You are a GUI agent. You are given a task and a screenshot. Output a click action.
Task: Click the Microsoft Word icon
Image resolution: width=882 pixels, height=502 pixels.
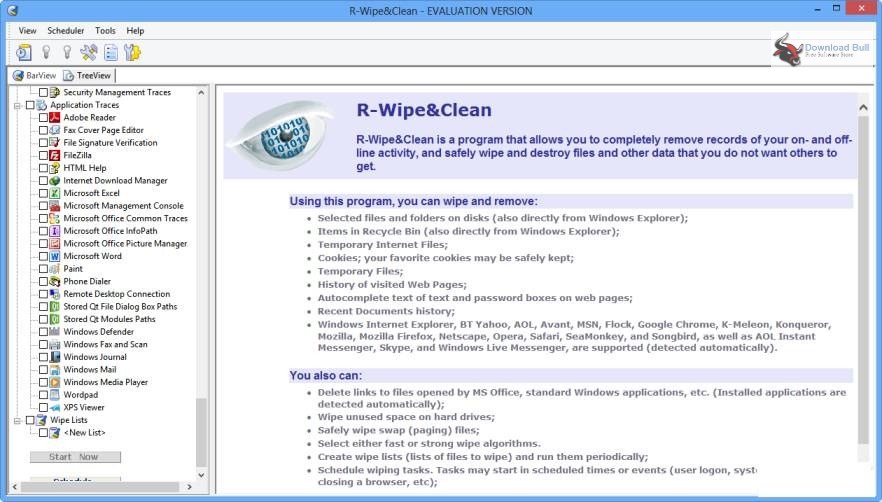55,256
